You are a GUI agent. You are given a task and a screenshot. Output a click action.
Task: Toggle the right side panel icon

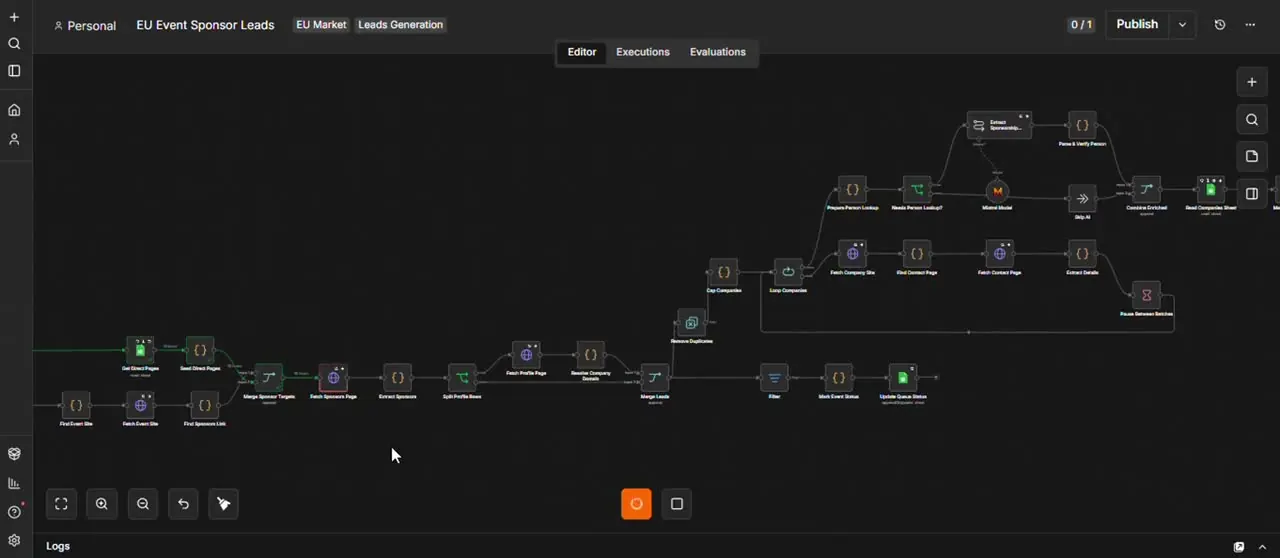[1251, 194]
